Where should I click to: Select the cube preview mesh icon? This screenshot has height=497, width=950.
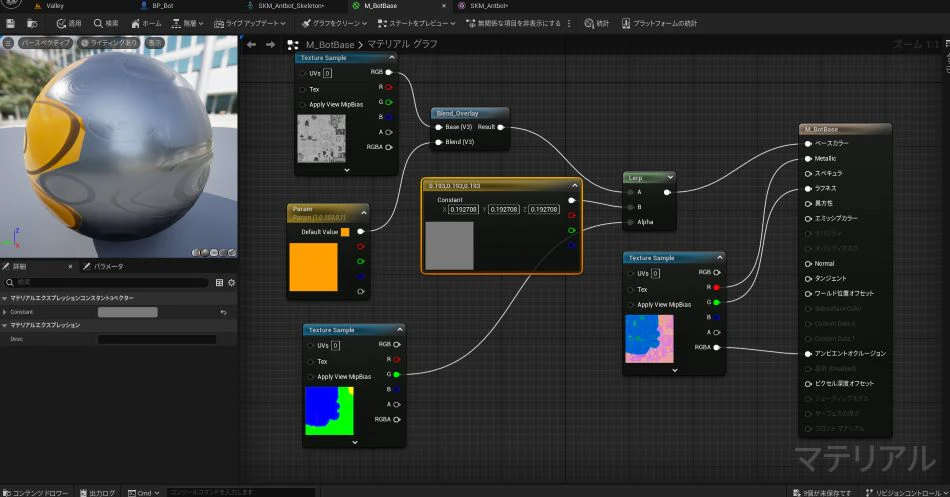[x=223, y=252]
